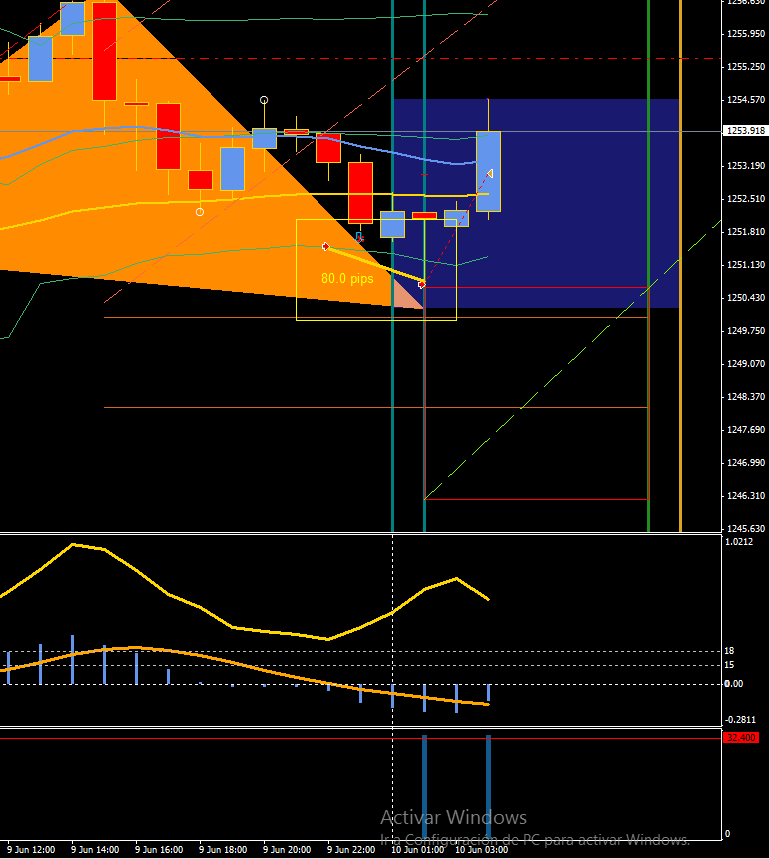Click the 0.00 indicator level label
Viewport: 770px width, 859px height.
click(734, 684)
